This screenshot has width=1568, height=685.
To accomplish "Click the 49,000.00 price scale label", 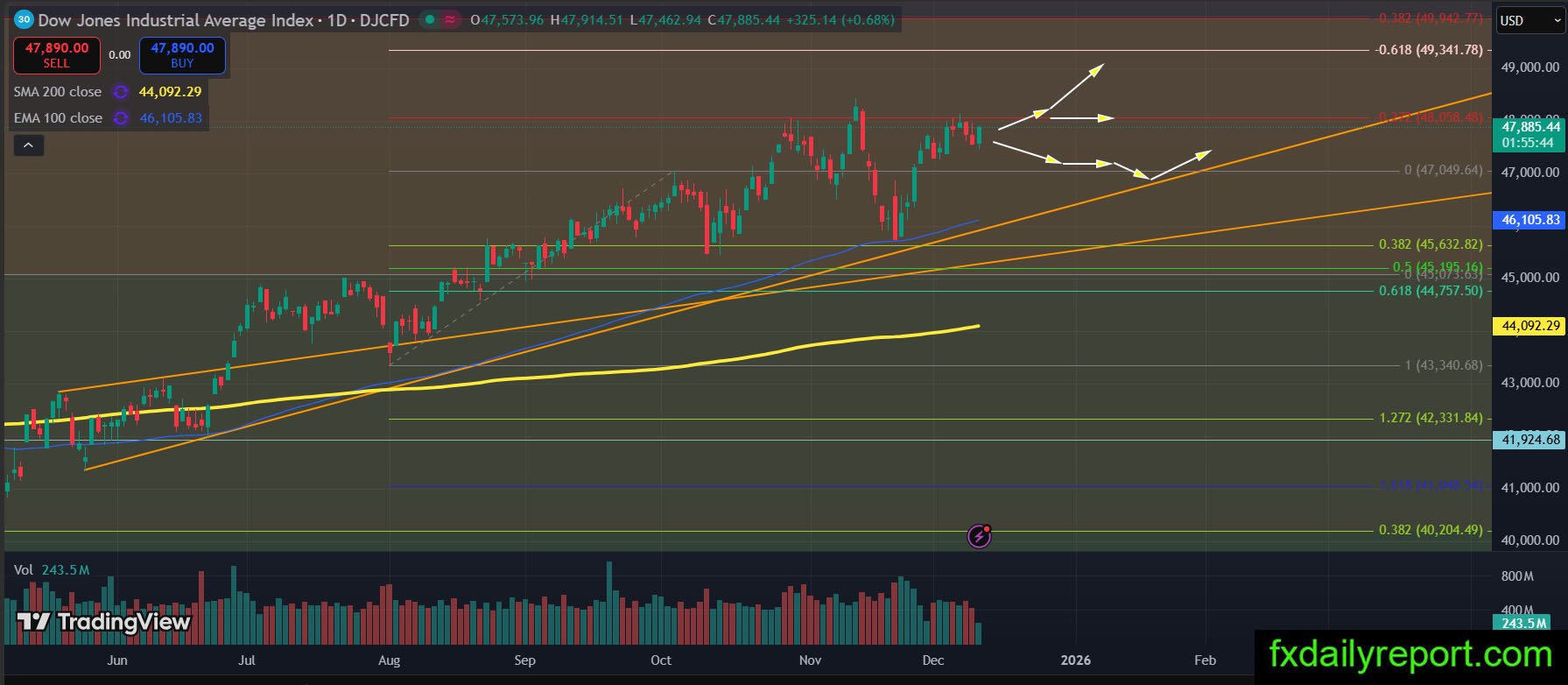I will pos(1529,67).
